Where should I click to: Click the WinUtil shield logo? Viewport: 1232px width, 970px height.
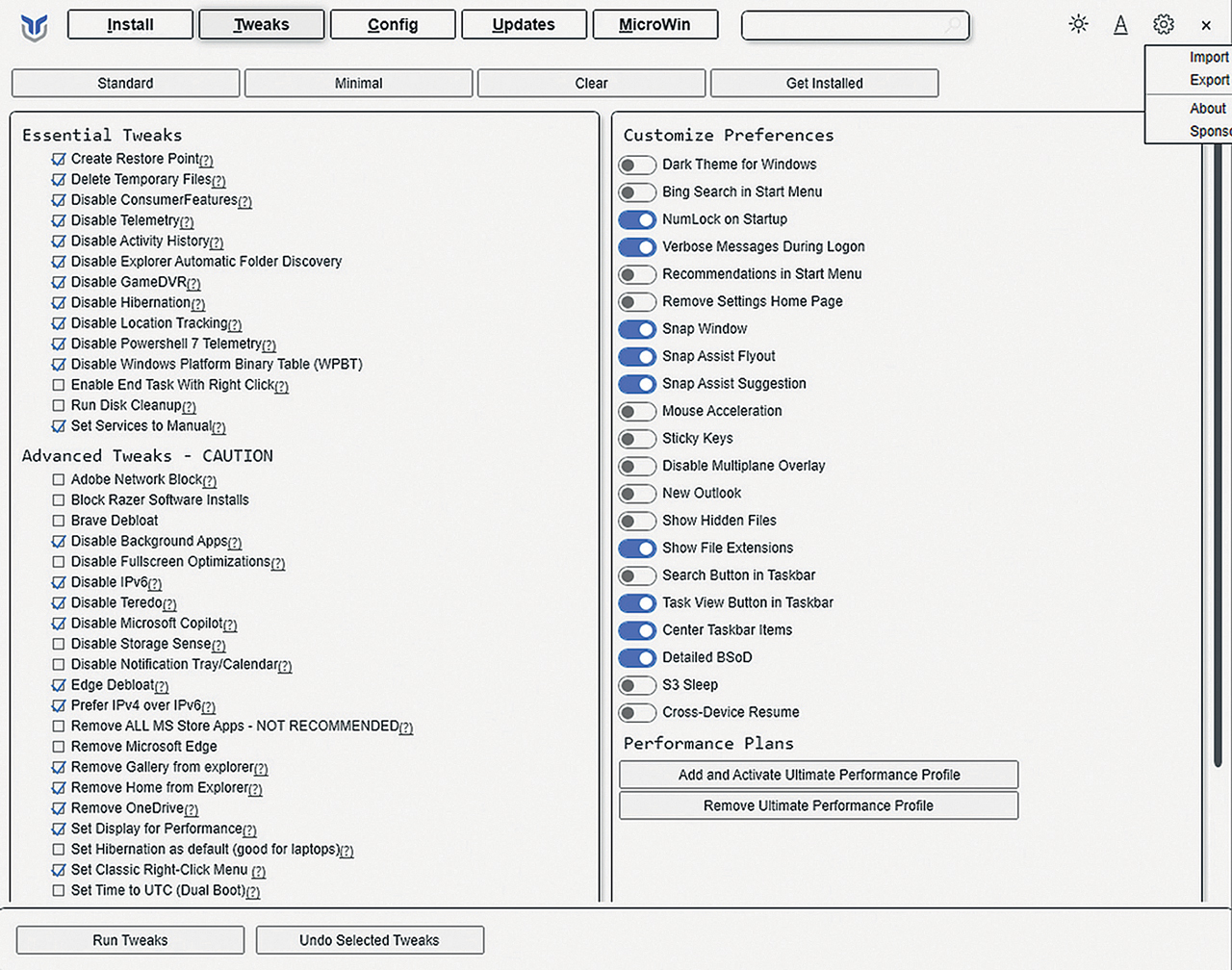coord(35,26)
